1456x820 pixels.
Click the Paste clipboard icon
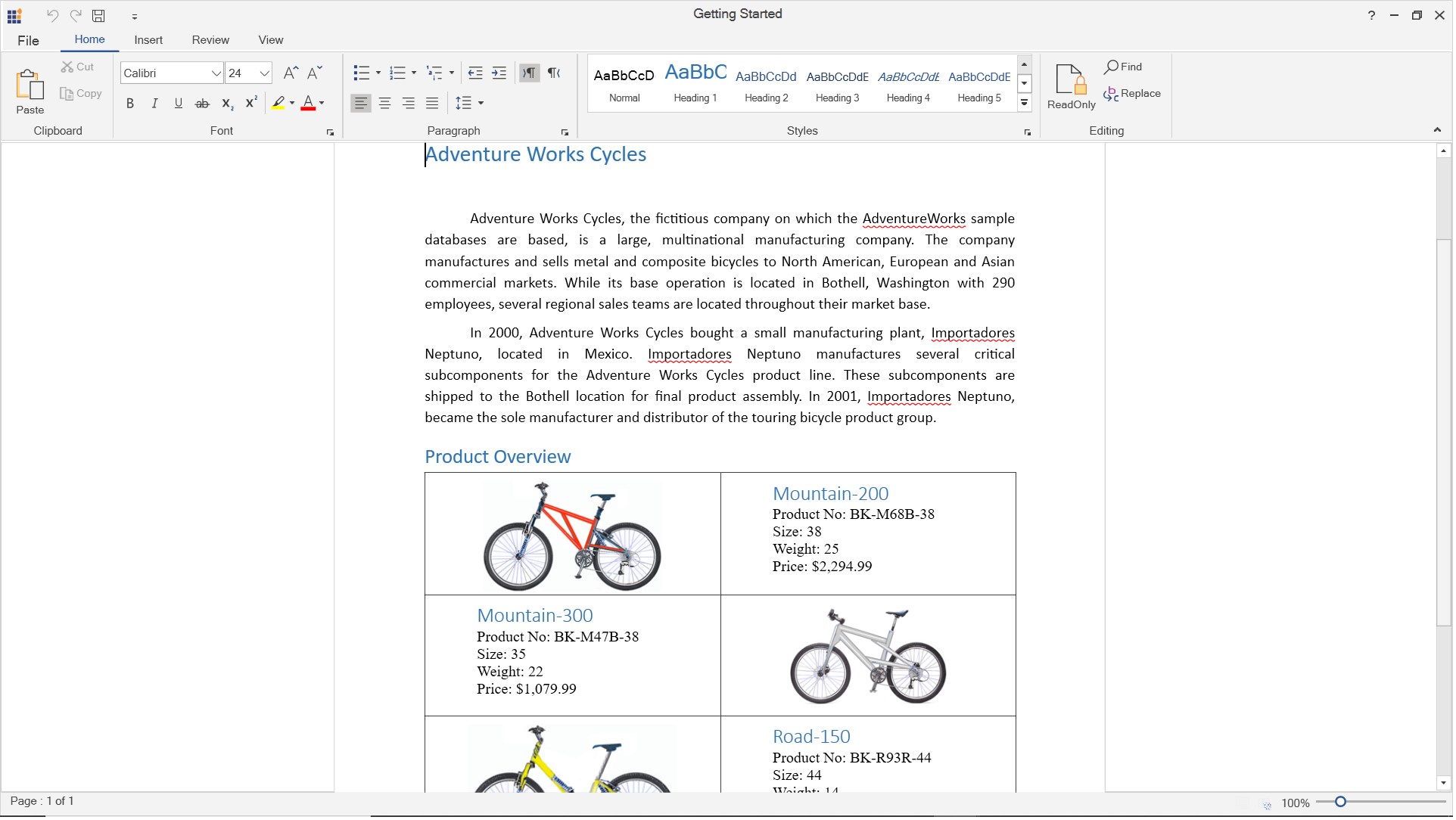coord(30,85)
